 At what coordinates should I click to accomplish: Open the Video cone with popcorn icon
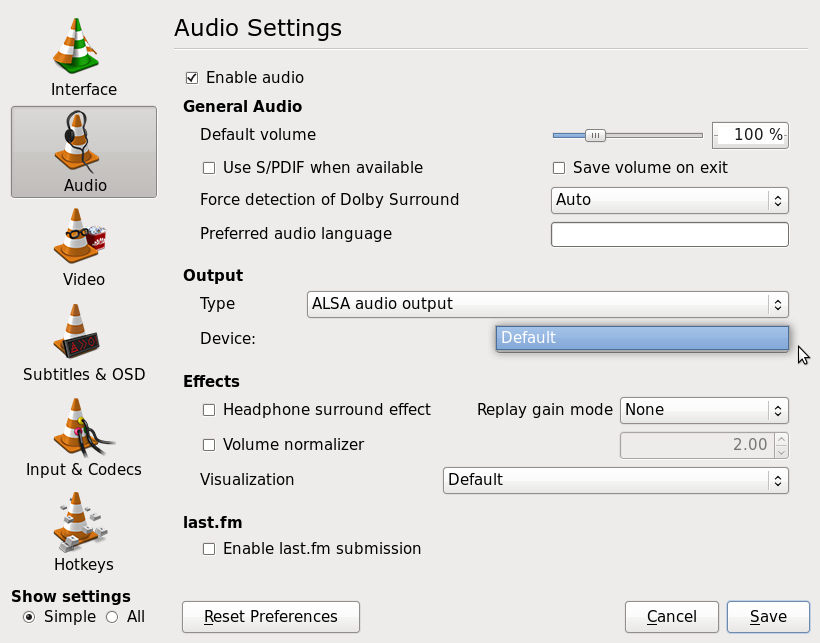(79, 235)
